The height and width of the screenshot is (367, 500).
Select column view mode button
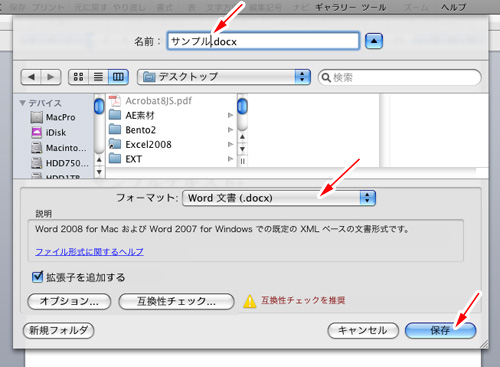118,77
